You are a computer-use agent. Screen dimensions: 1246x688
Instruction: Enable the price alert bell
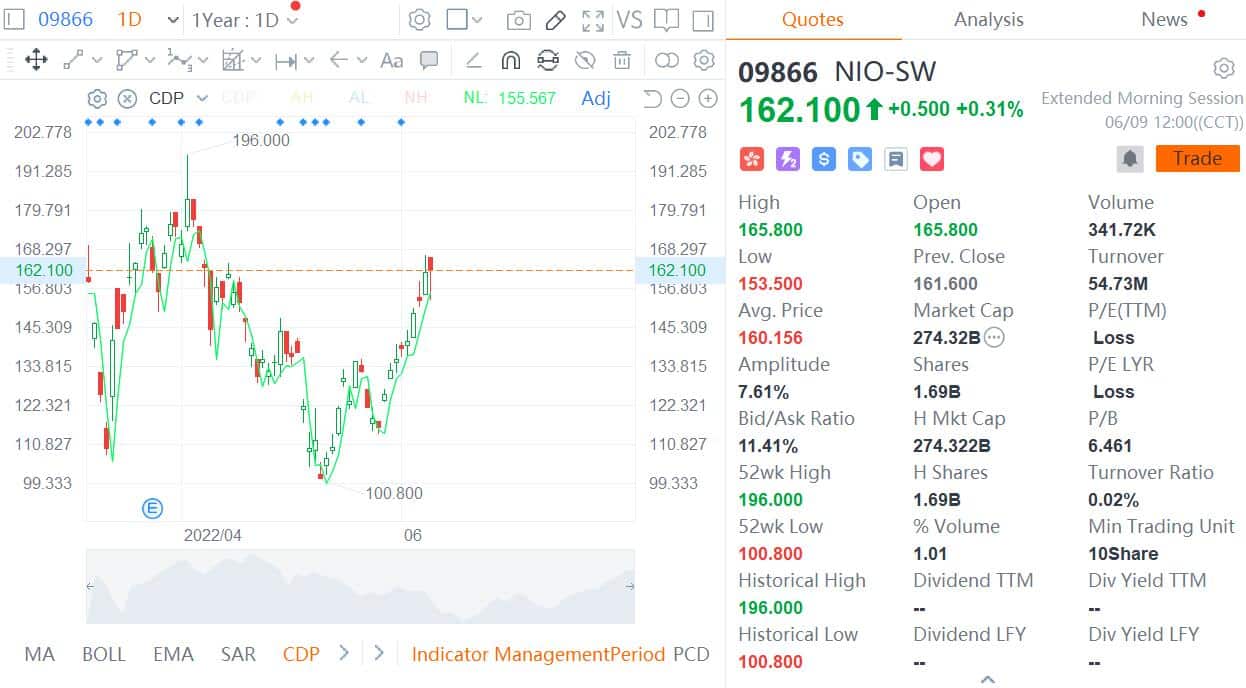pyautogui.click(x=1131, y=158)
